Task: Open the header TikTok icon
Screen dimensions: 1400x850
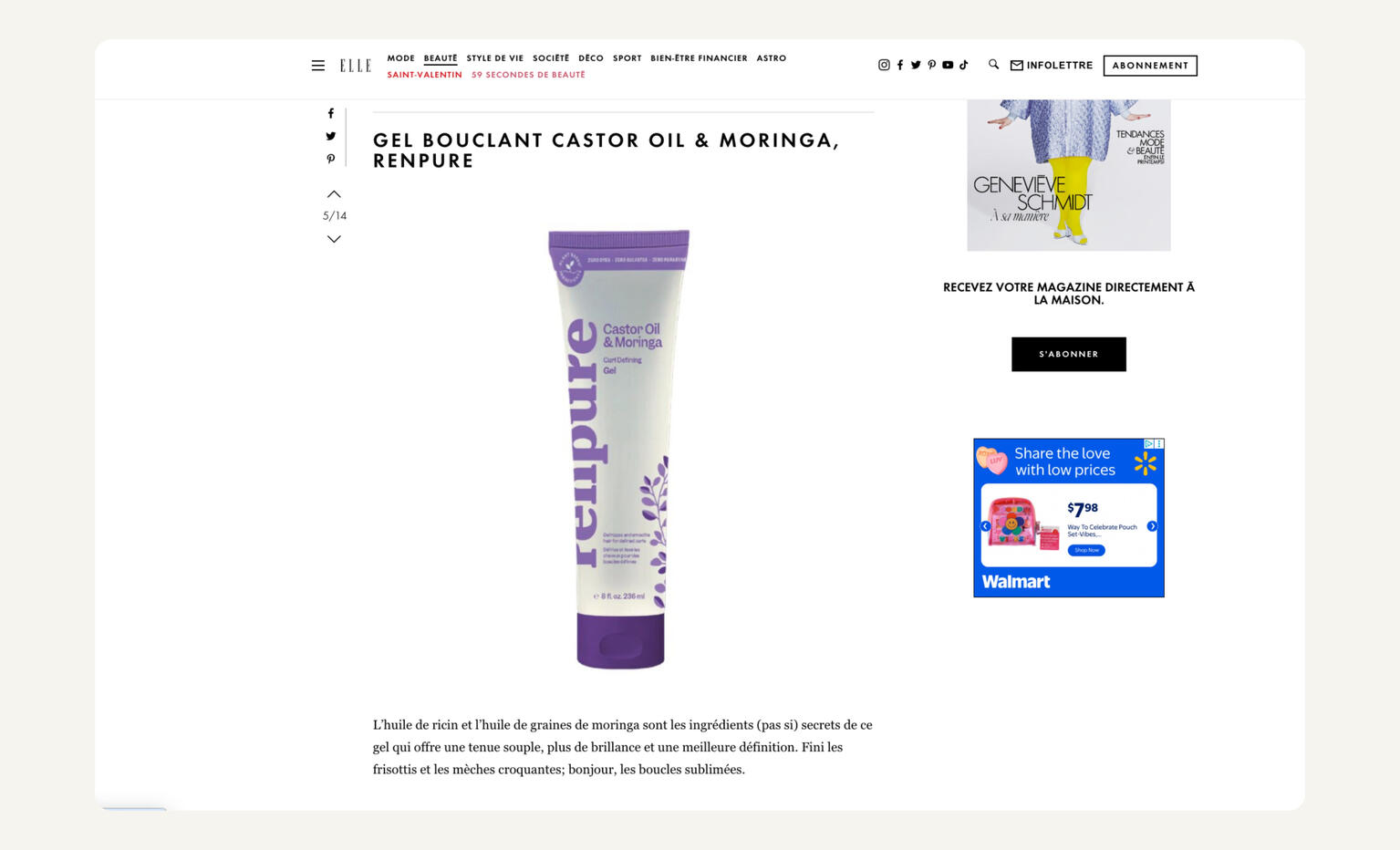Action: (x=964, y=65)
